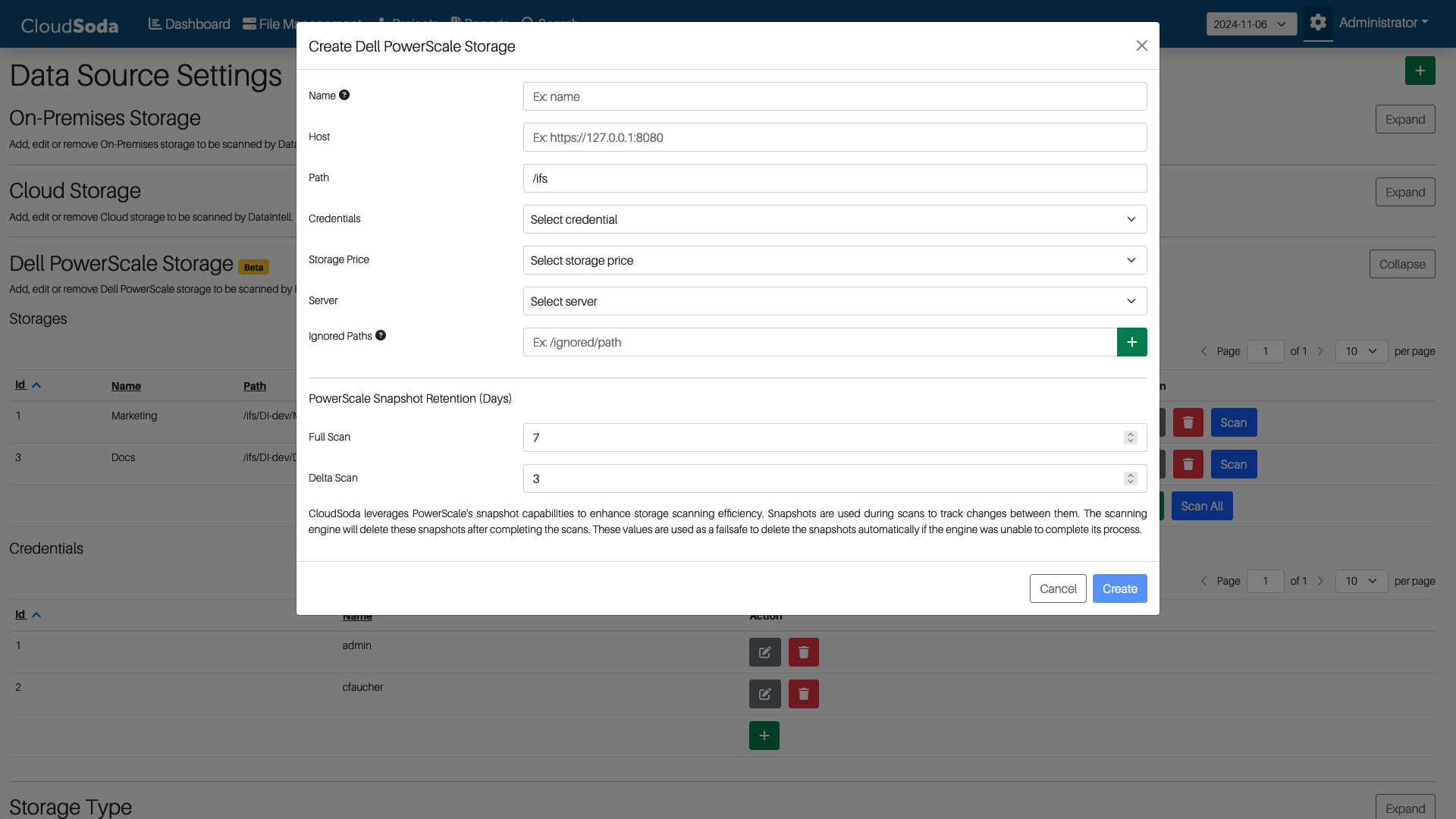Click Credentials page number input

[1265, 581]
